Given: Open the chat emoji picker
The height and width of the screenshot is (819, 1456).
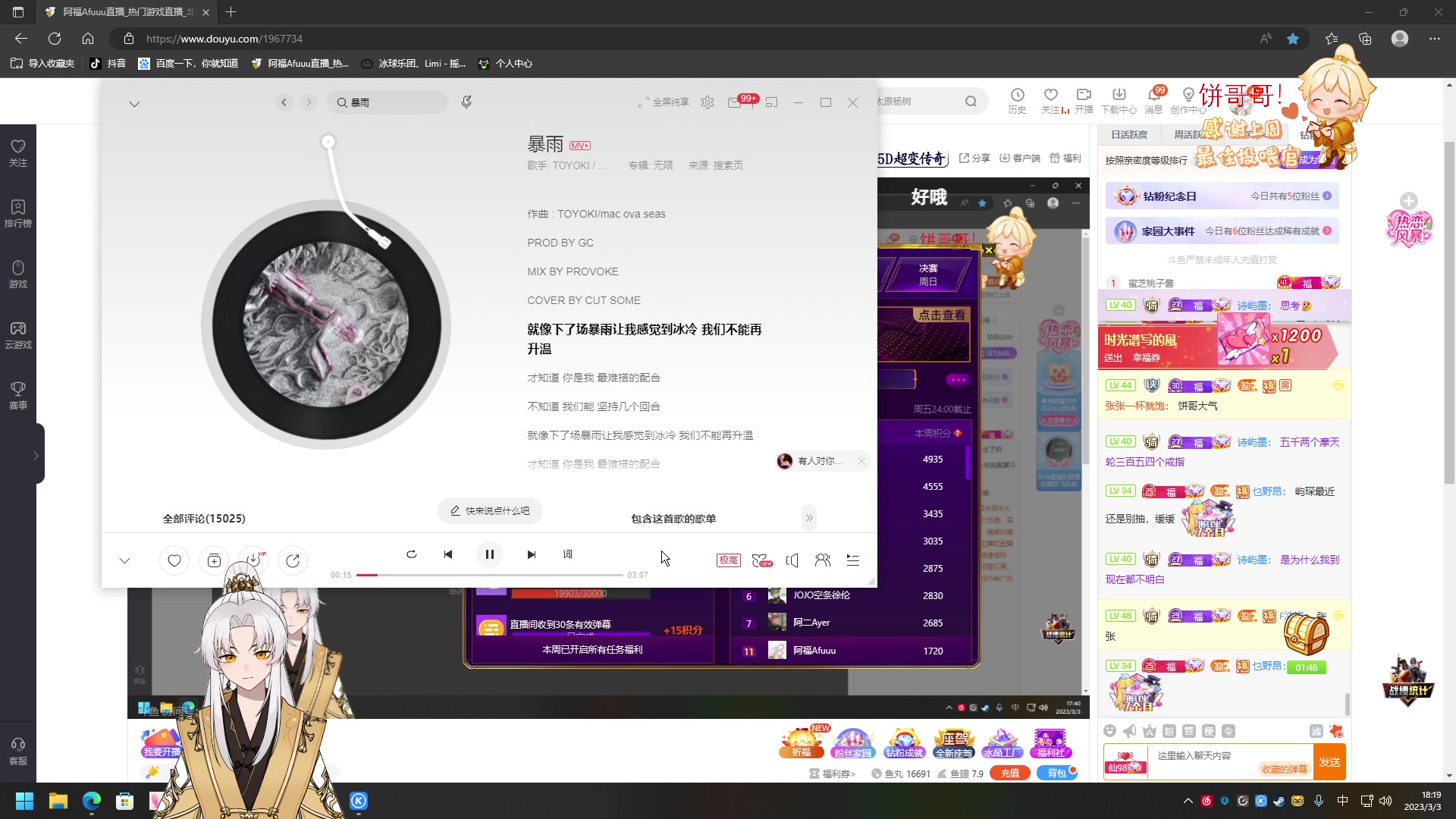Looking at the screenshot, I should [x=1110, y=731].
